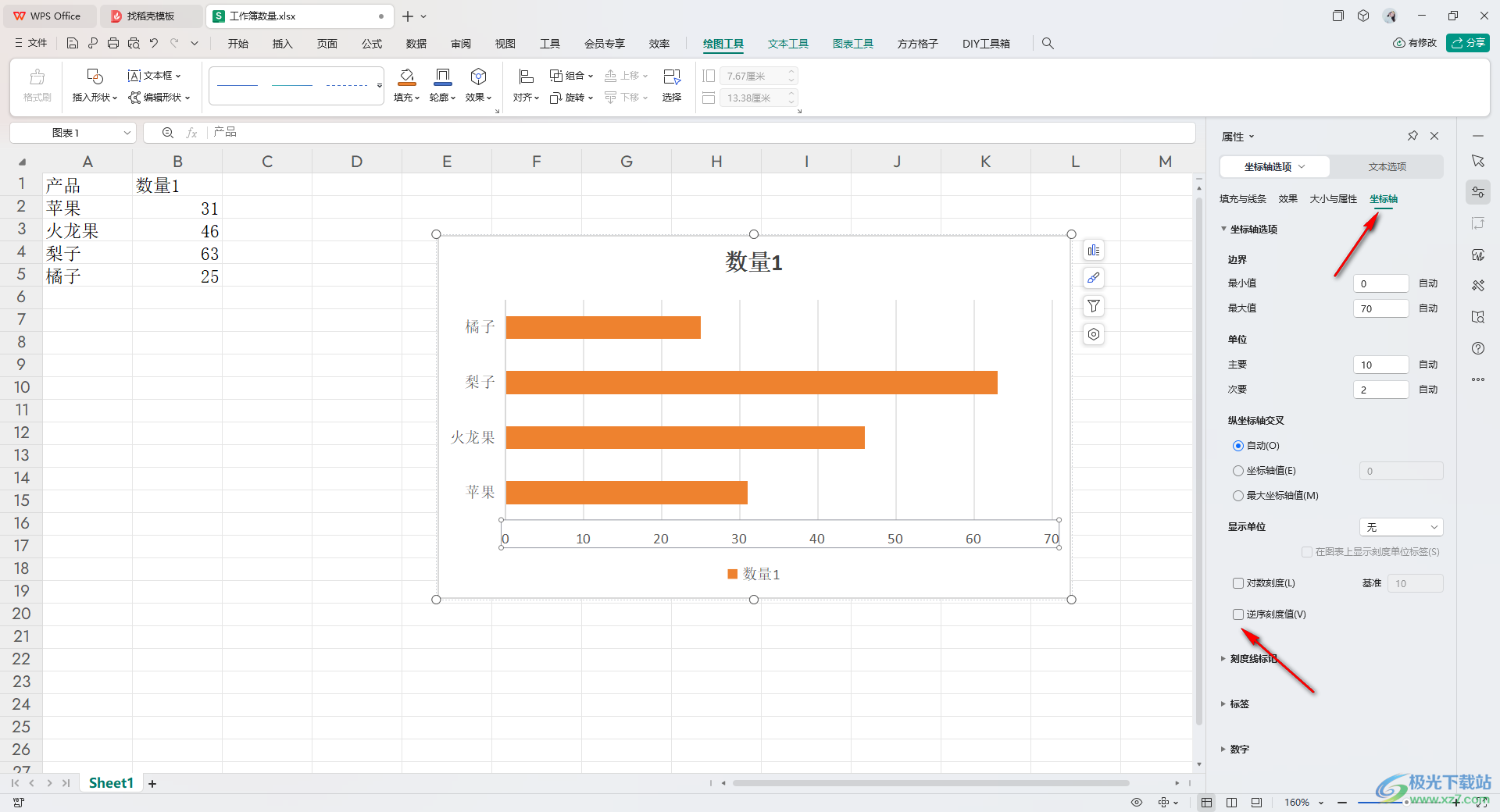The image size is (1500, 812).
Task: Open the 显示单位 dropdown
Action: [1402, 527]
